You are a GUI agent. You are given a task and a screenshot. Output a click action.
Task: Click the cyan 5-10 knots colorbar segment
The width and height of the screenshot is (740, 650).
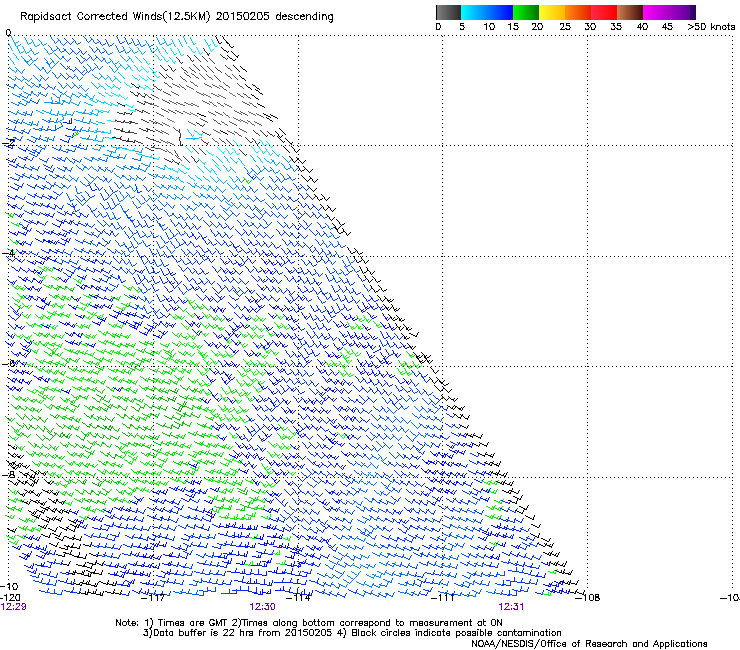474,12
